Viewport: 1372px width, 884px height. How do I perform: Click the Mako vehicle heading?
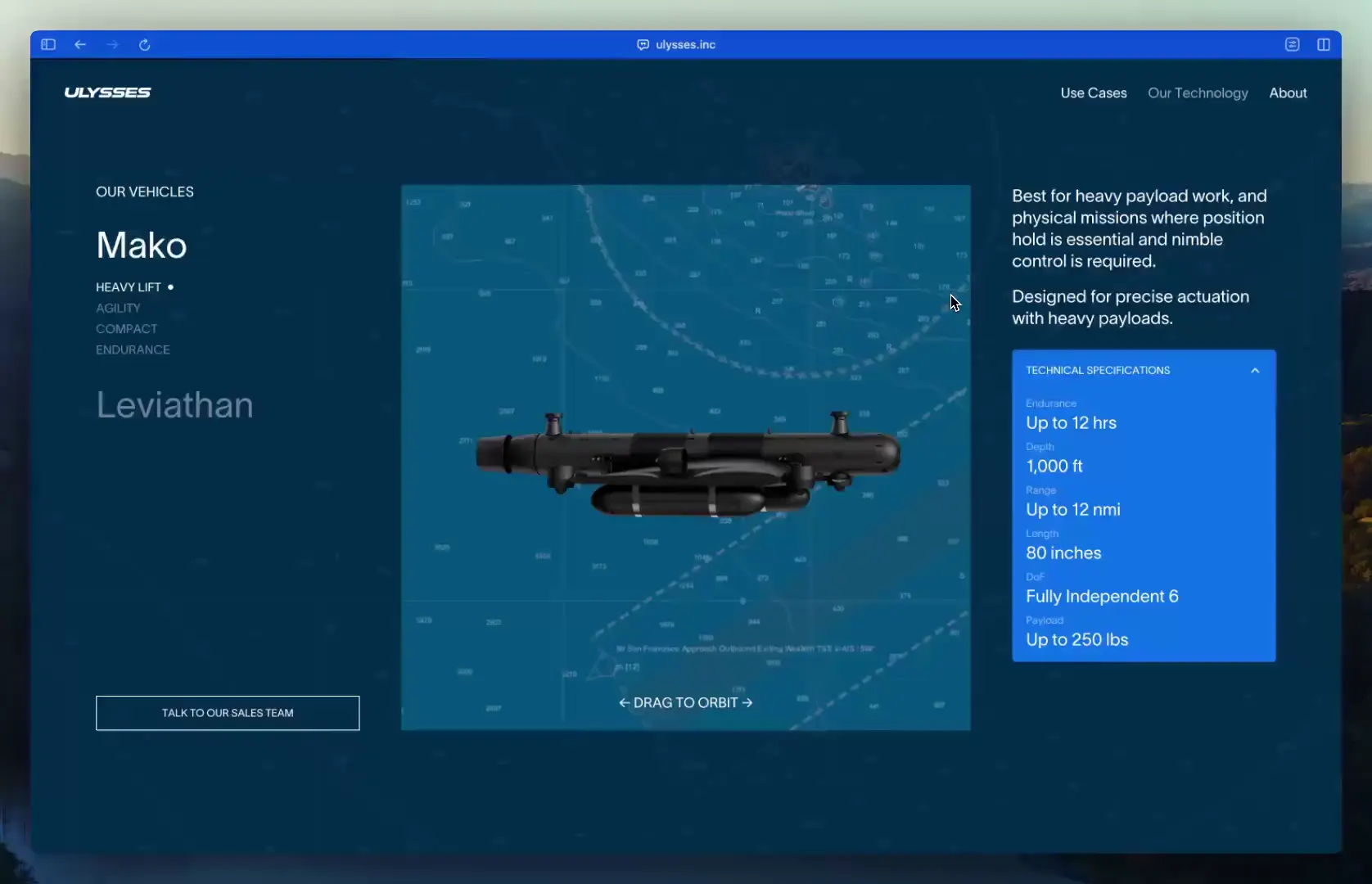point(142,246)
